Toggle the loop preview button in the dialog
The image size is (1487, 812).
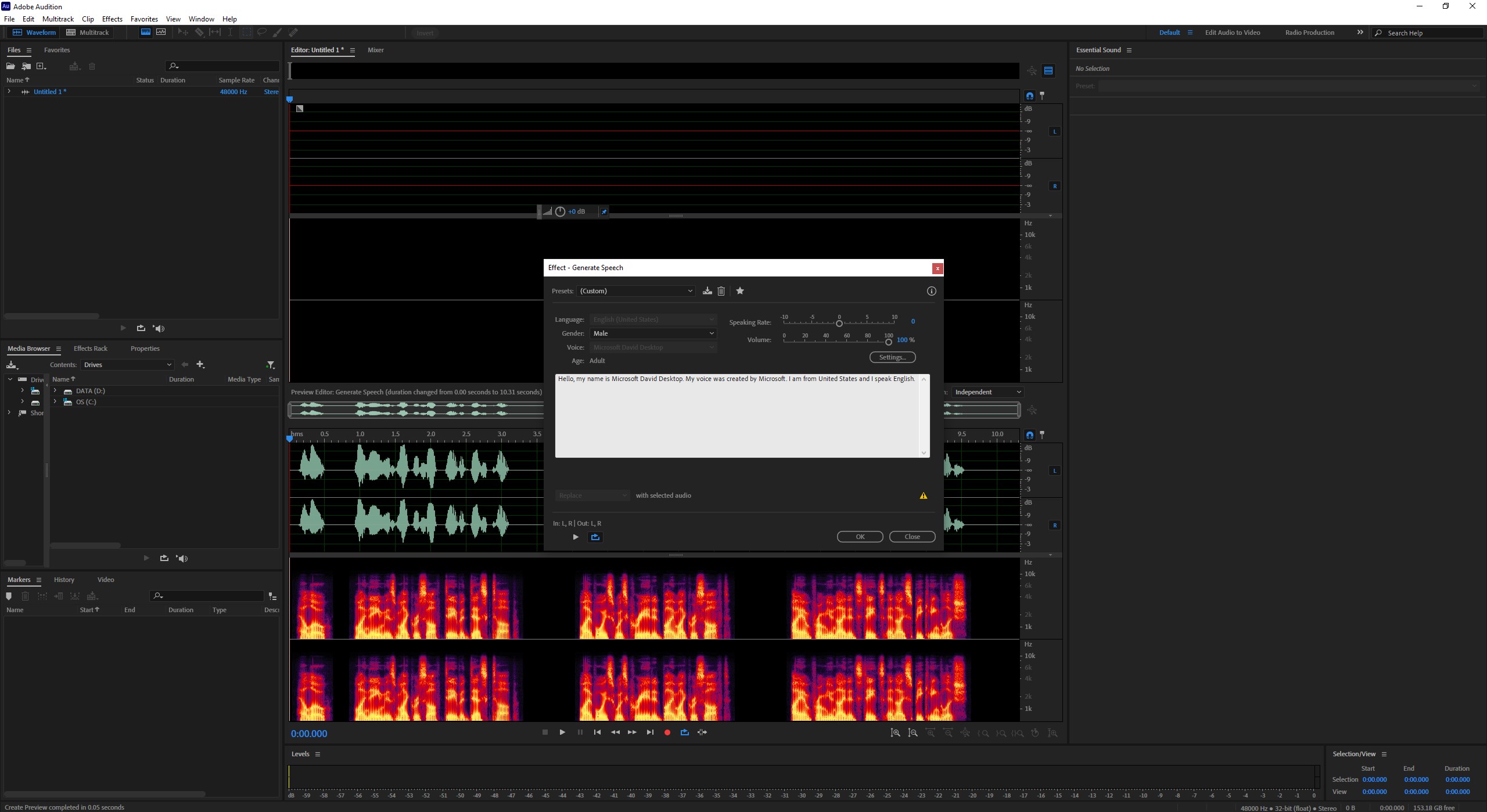[595, 537]
